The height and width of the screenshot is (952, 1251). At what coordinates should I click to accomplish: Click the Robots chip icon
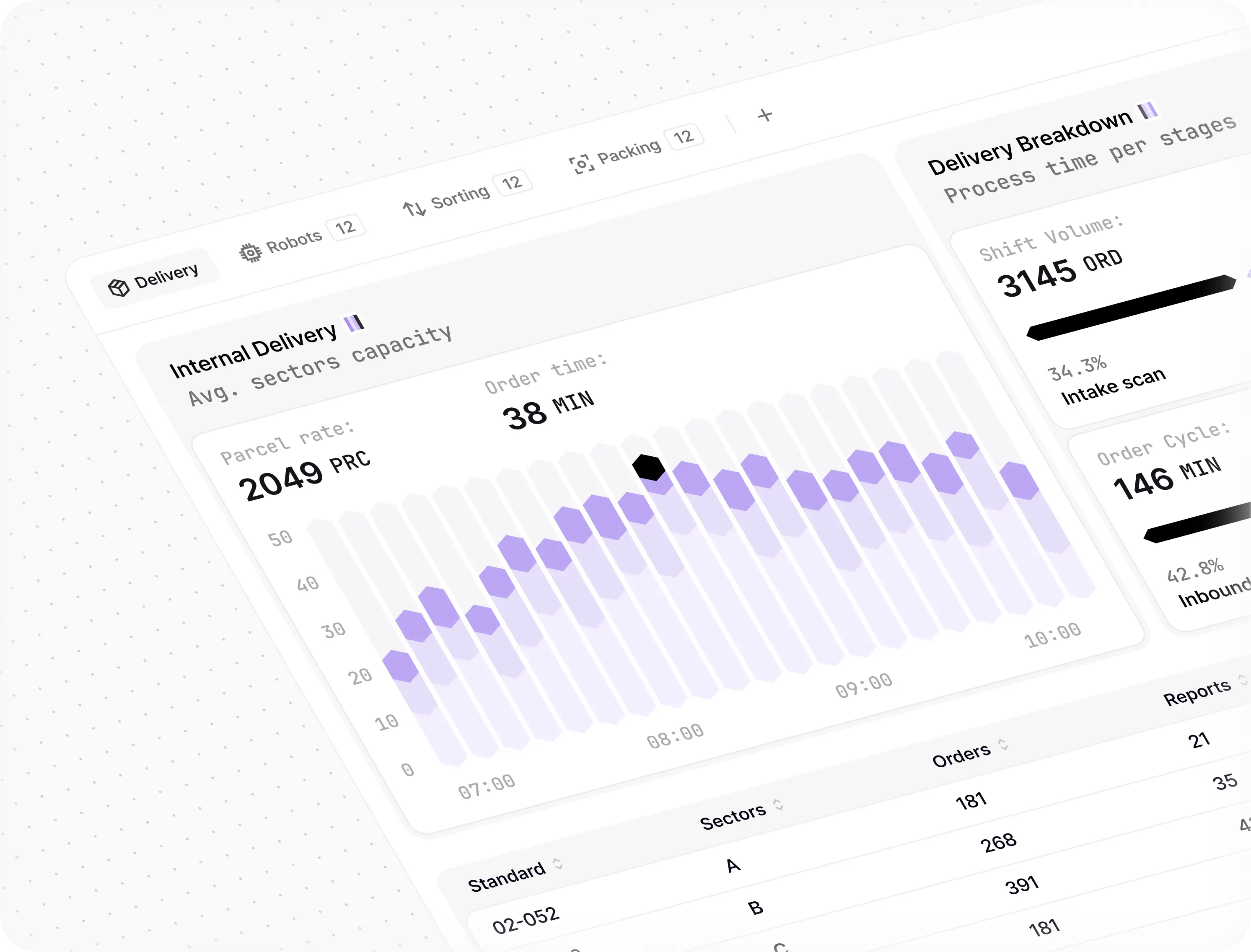click(251, 252)
